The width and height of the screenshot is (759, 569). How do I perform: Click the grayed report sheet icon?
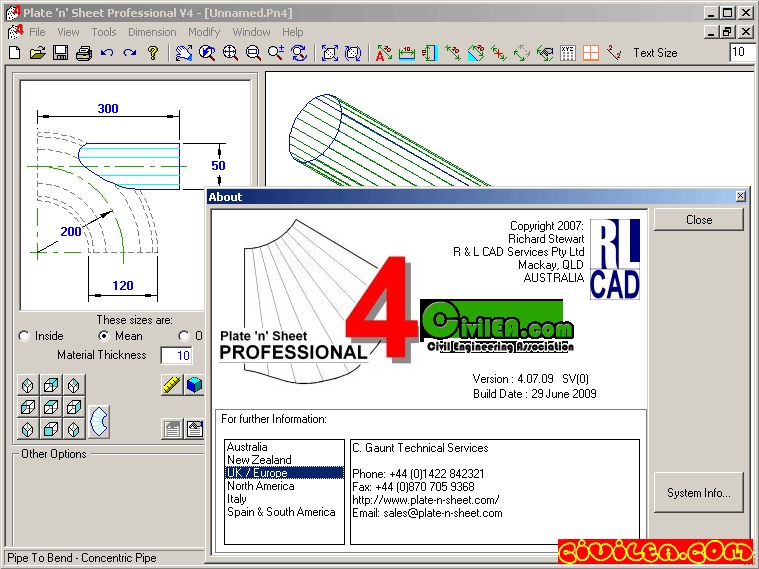172,429
